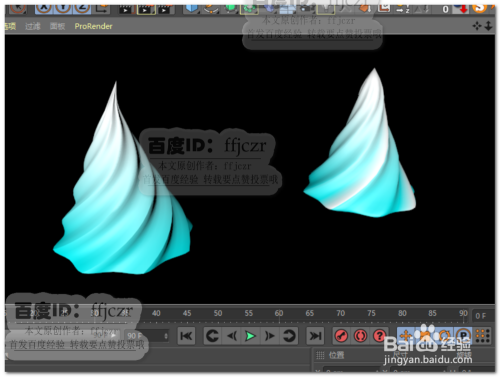The height and width of the screenshot is (377, 500).
Task: Go to start of animation
Action: pyautogui.click(x=186, y=336)
